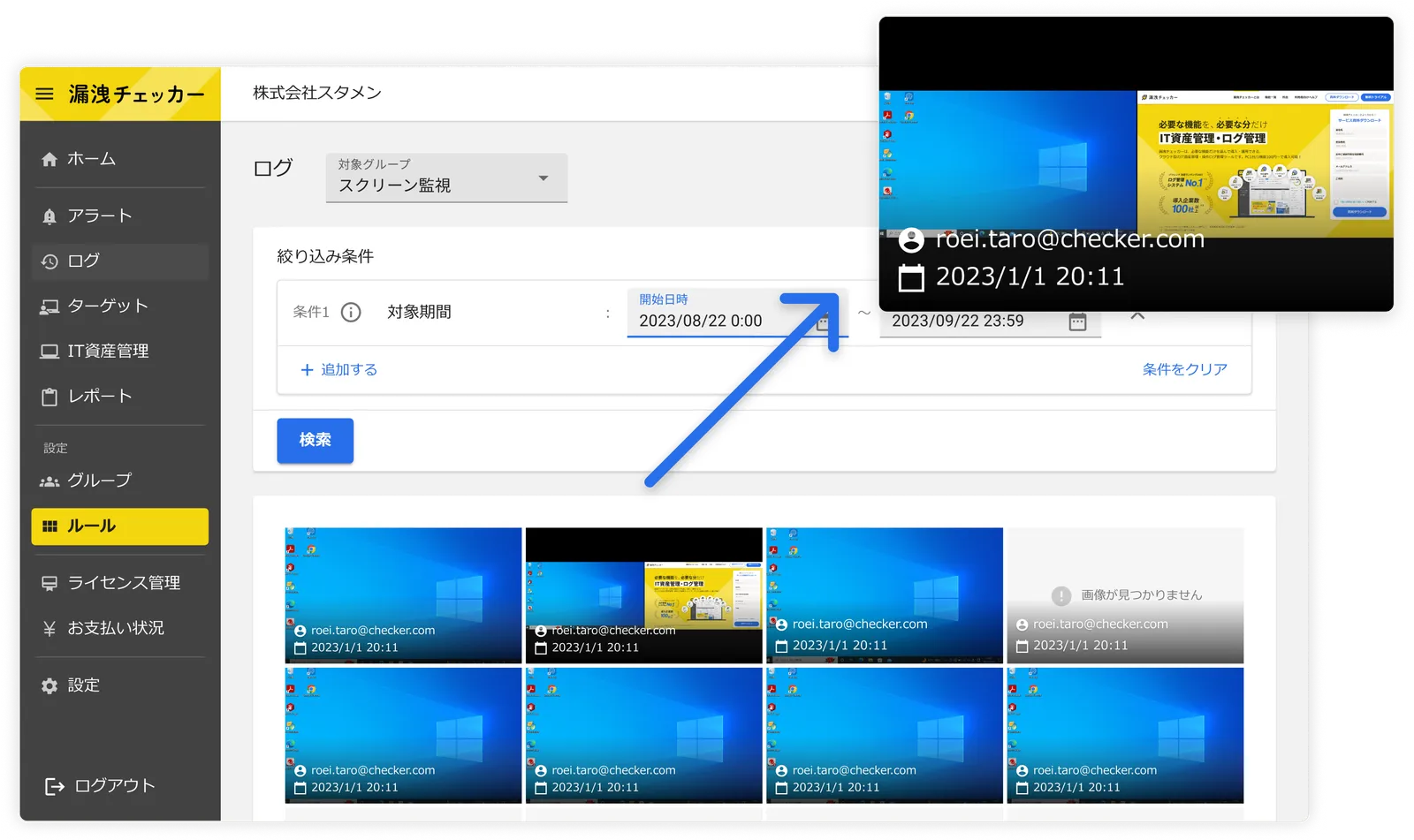Open the first thumbnail in the second row

click(x=403, y=736)
